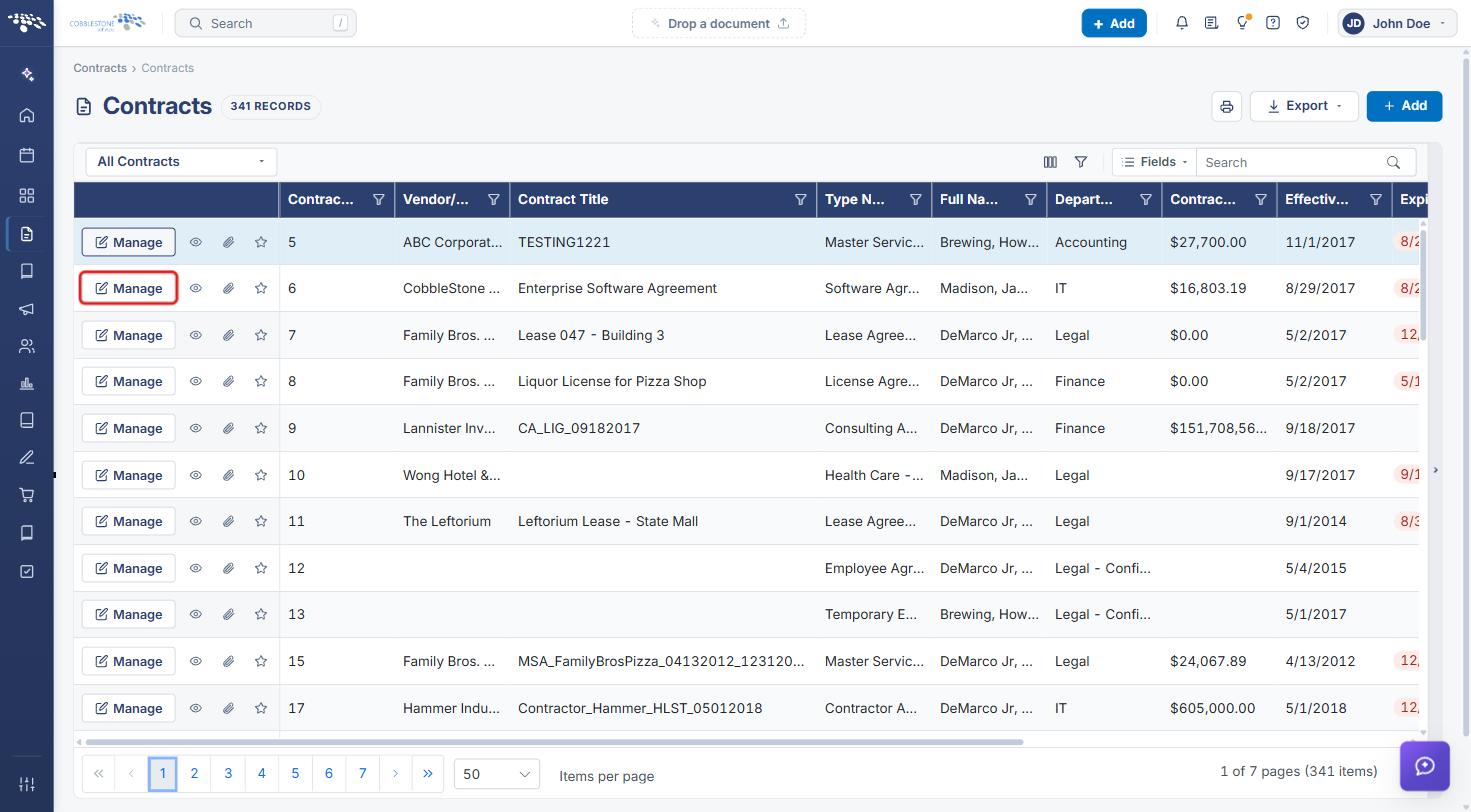Click the horizontal table scrollbar
This screenshot has width=1471, height=812.
(555, 742)
